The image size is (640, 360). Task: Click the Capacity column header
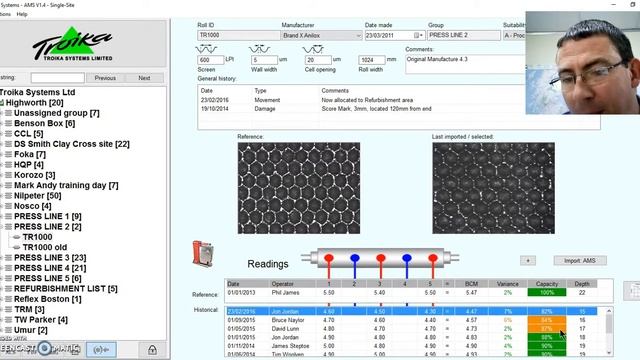click(547, 284)
